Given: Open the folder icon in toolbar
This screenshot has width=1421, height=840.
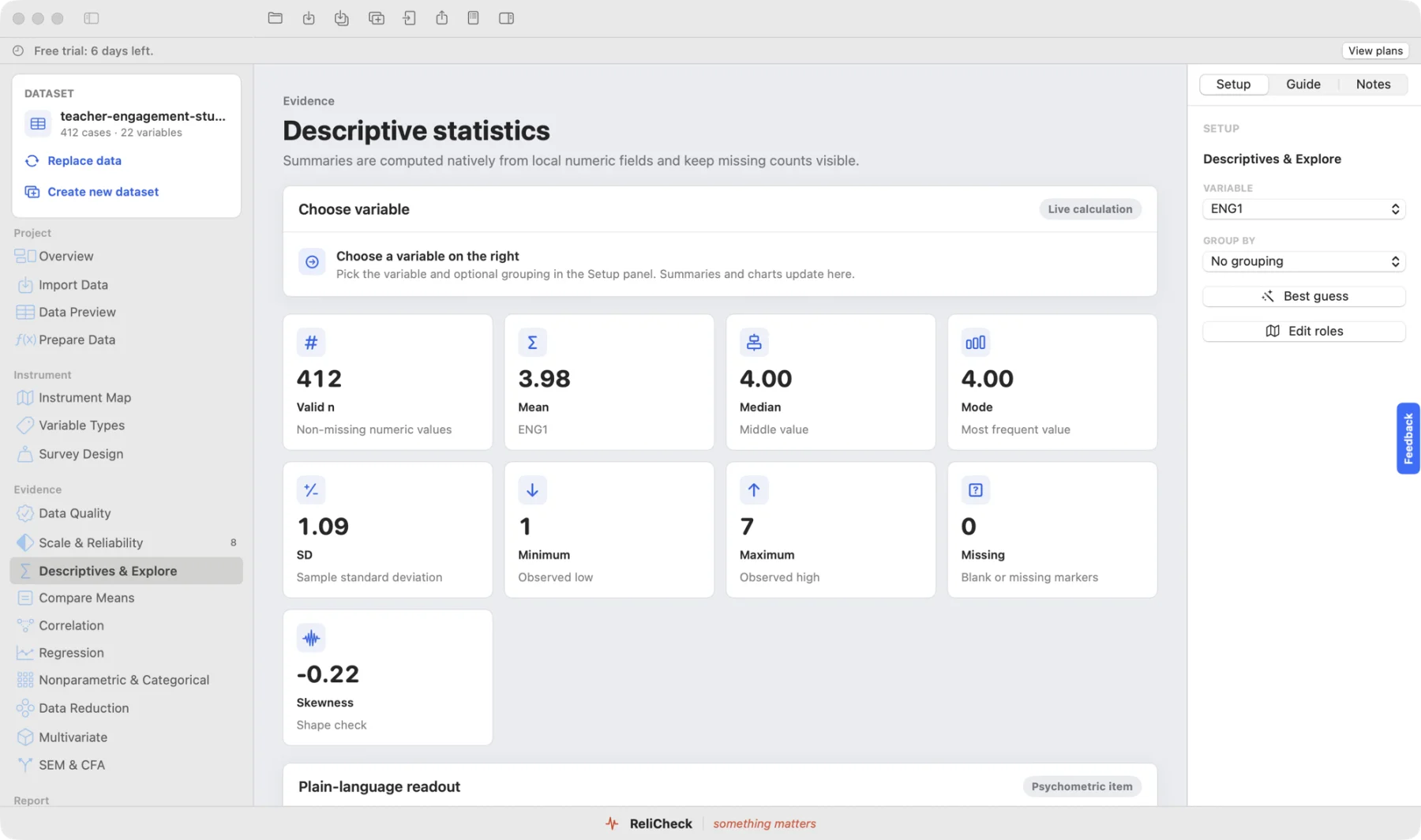Looking at the screenshot, I should tap(275, 18).
